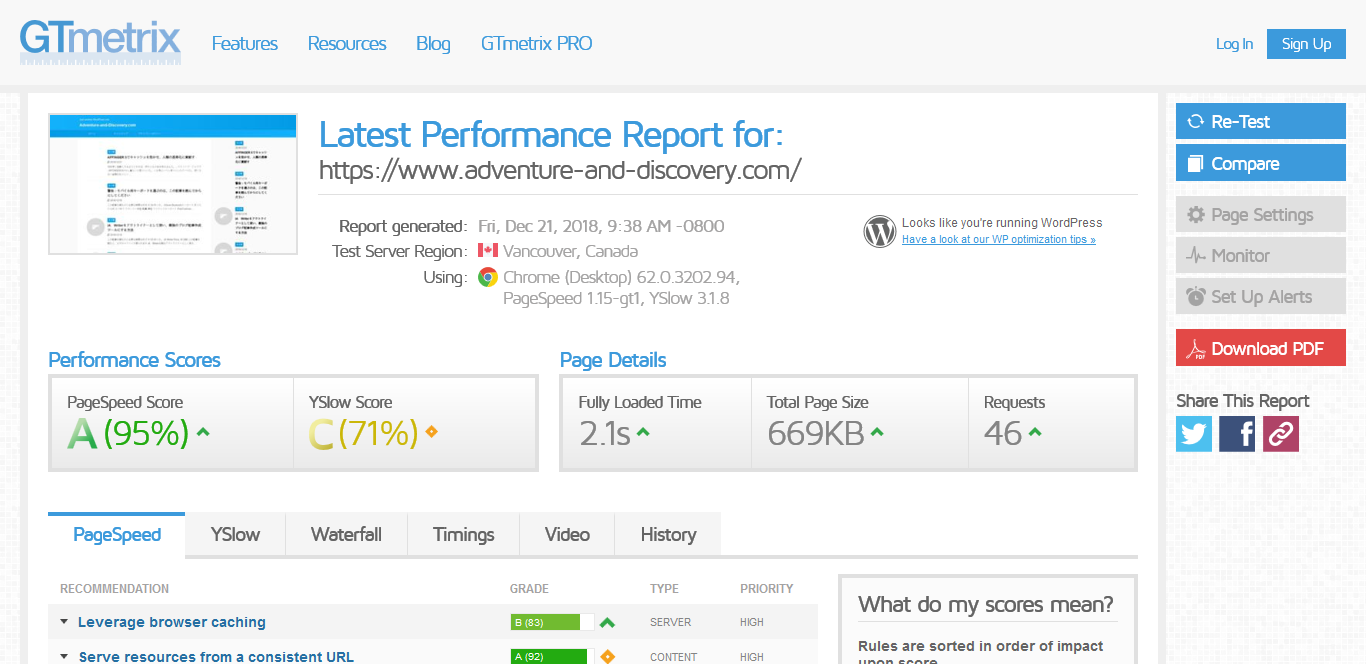This screenshot has height=664, width=1366.
Task: Click the A (92) grade bar
Action: [552, 657]
